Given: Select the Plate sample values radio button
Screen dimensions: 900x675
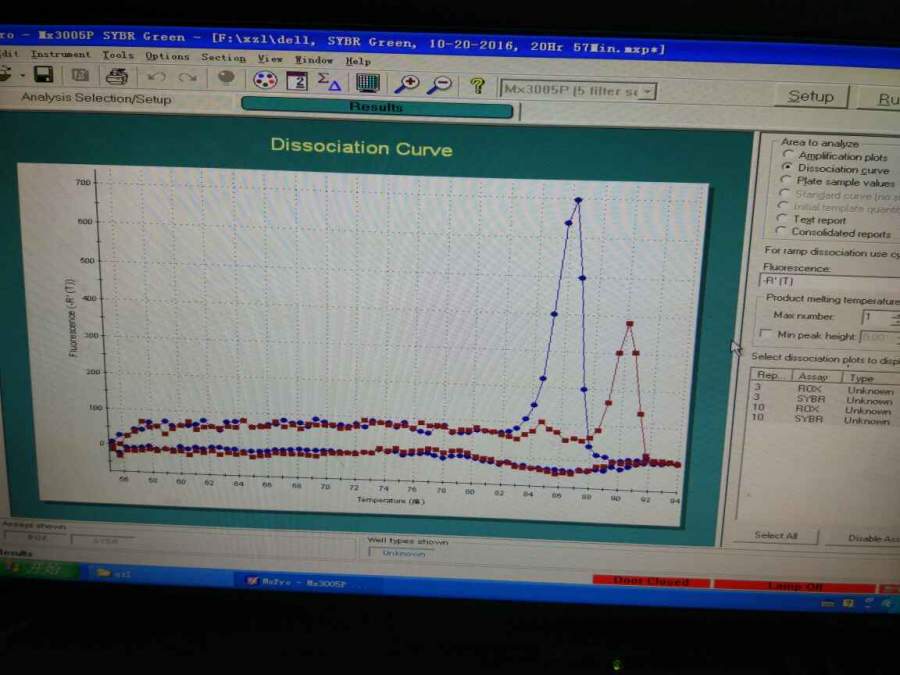Looking at the screenshot, I should click(786, 180).
